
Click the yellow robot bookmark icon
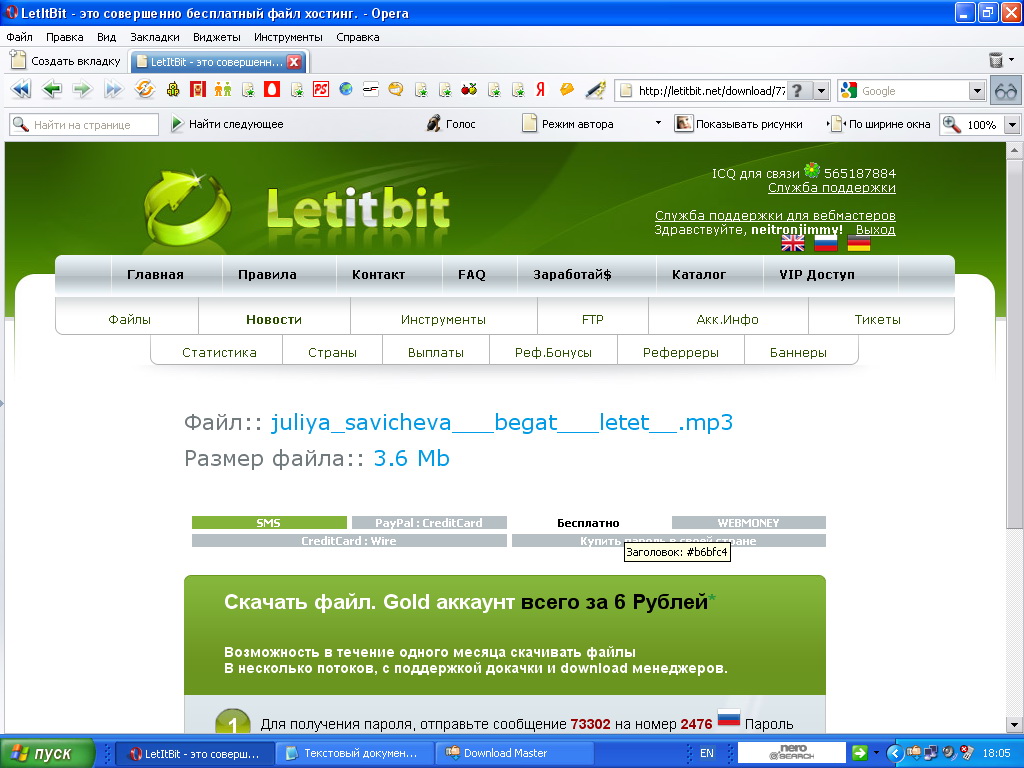pyautogui.click(x=173, y=89)
